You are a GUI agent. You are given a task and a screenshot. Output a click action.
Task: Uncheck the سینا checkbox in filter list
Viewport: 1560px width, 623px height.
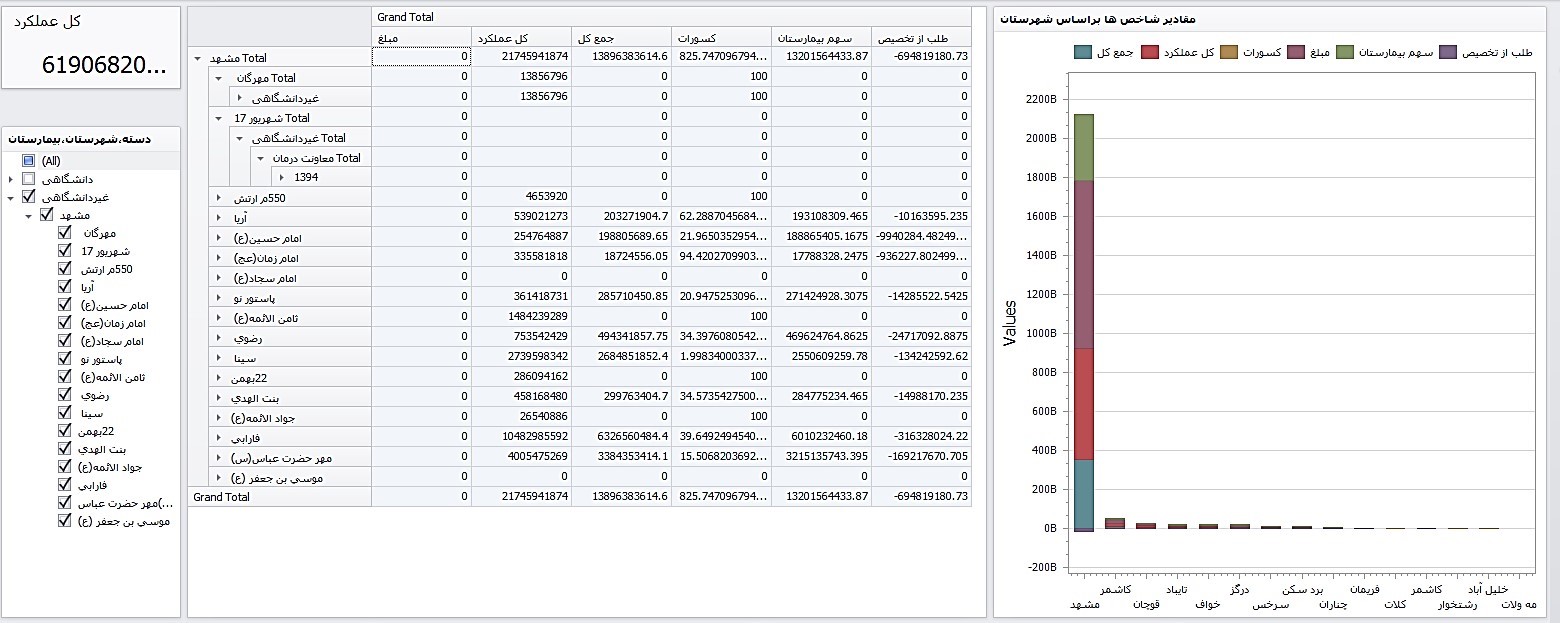[65, 413]
